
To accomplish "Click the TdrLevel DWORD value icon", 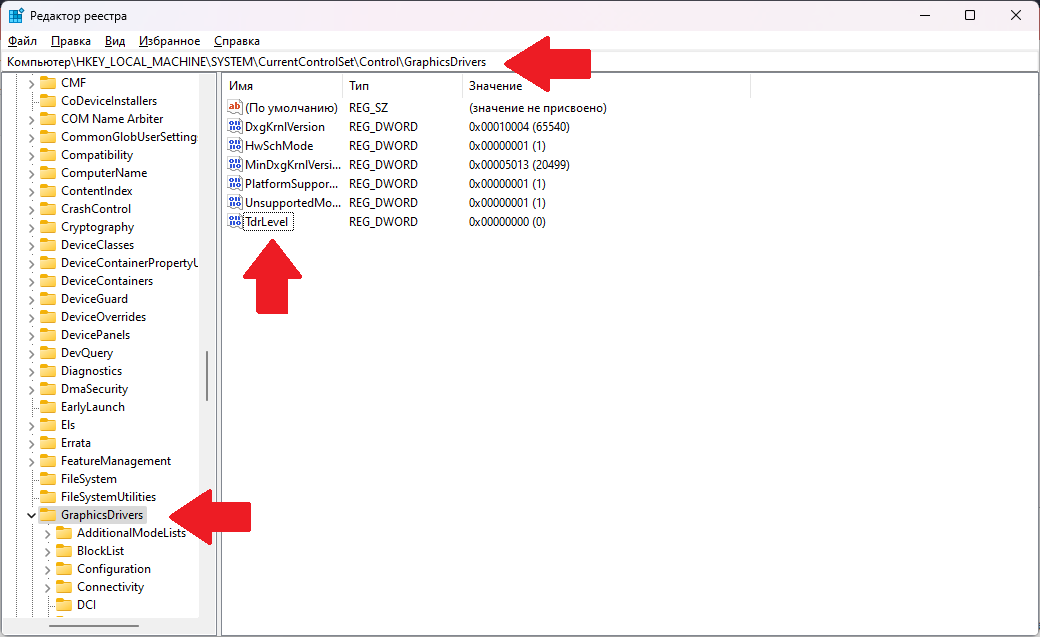I will click(235, 222).
